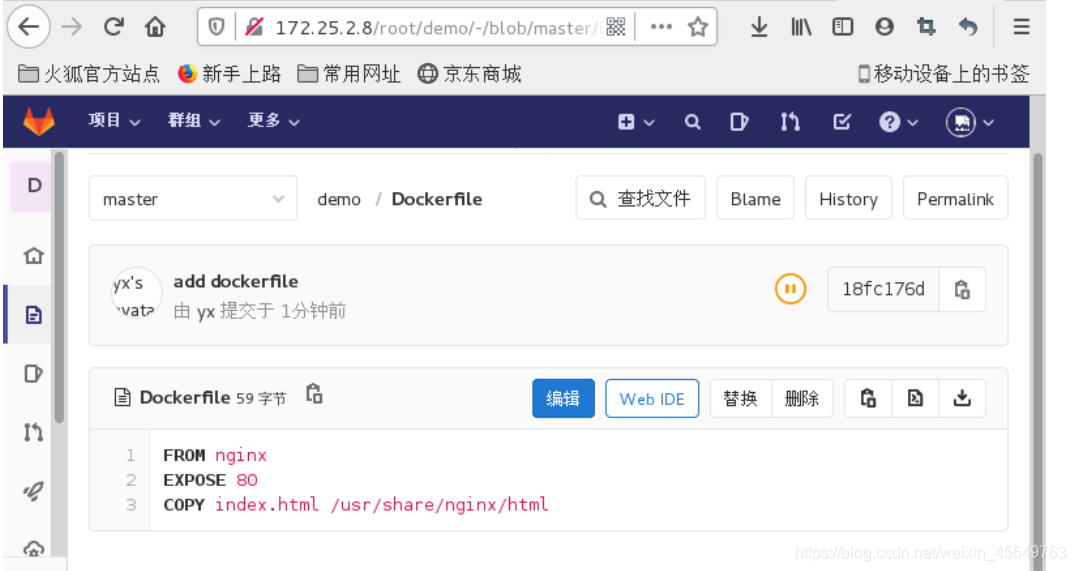Click the left sidebar scrollbar
Screen dimensions: 1076x571
coord(59,288)
